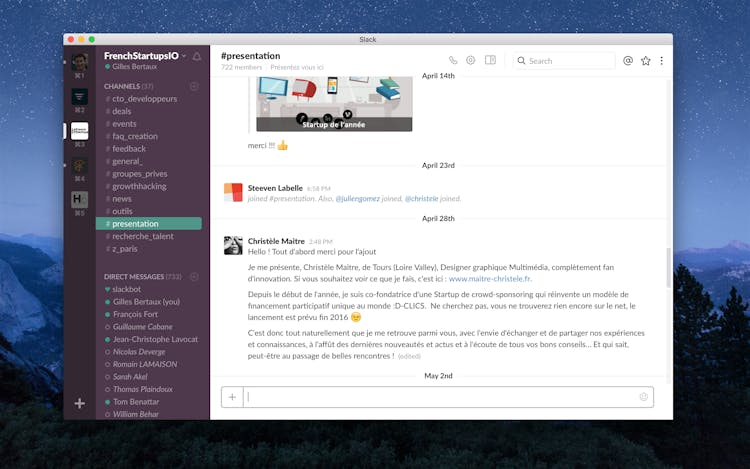750x469 pixels.
Task: Open the www.maitre-christele.fr link
Action: coord(489,279)
